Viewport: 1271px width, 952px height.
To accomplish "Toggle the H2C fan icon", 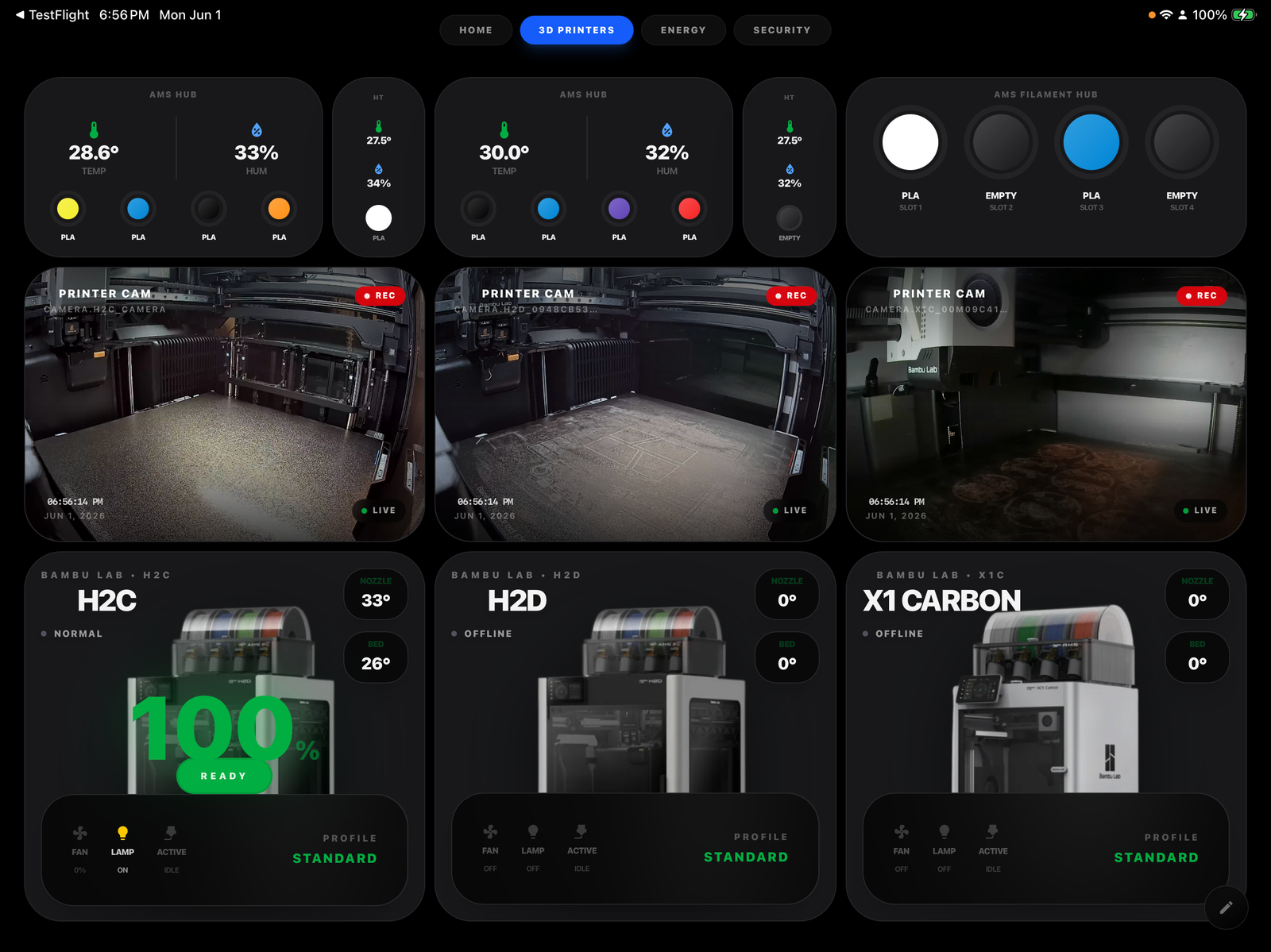I will (x=80, y=833).
